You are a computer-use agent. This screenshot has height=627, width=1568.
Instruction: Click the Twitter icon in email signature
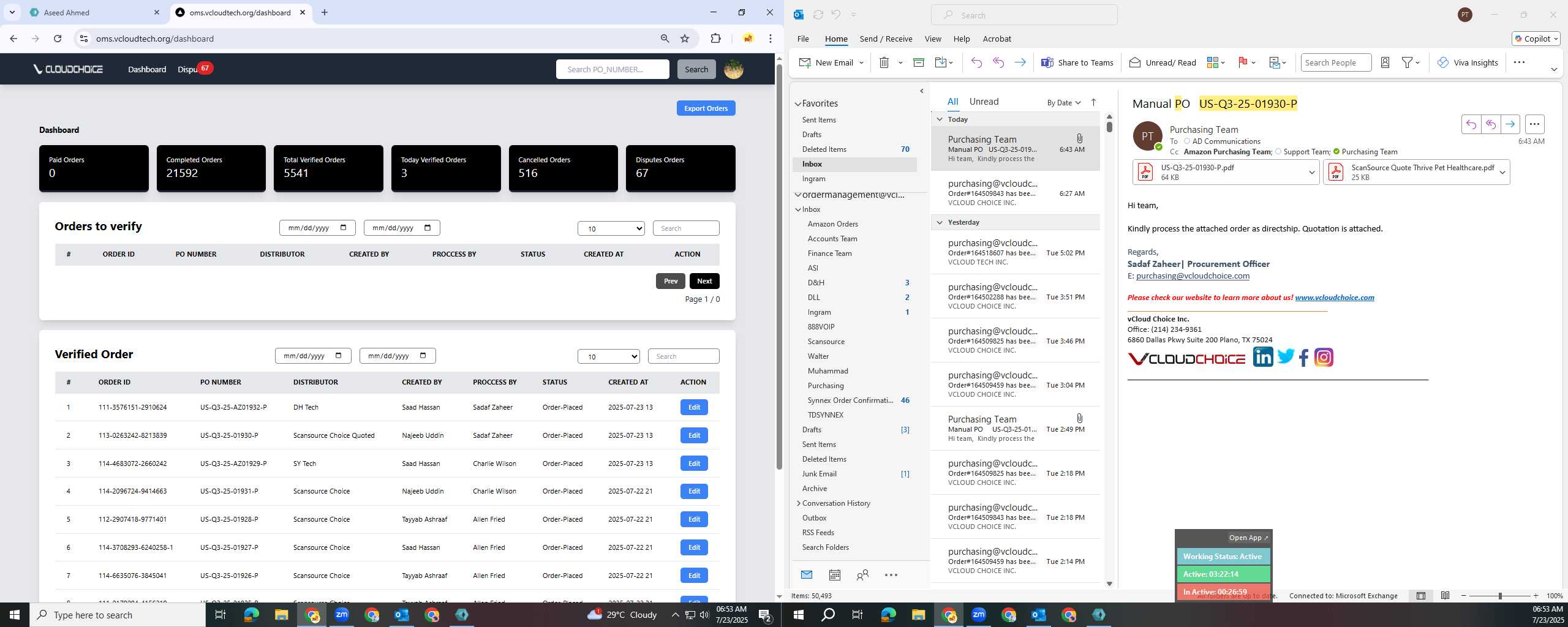1285,356
